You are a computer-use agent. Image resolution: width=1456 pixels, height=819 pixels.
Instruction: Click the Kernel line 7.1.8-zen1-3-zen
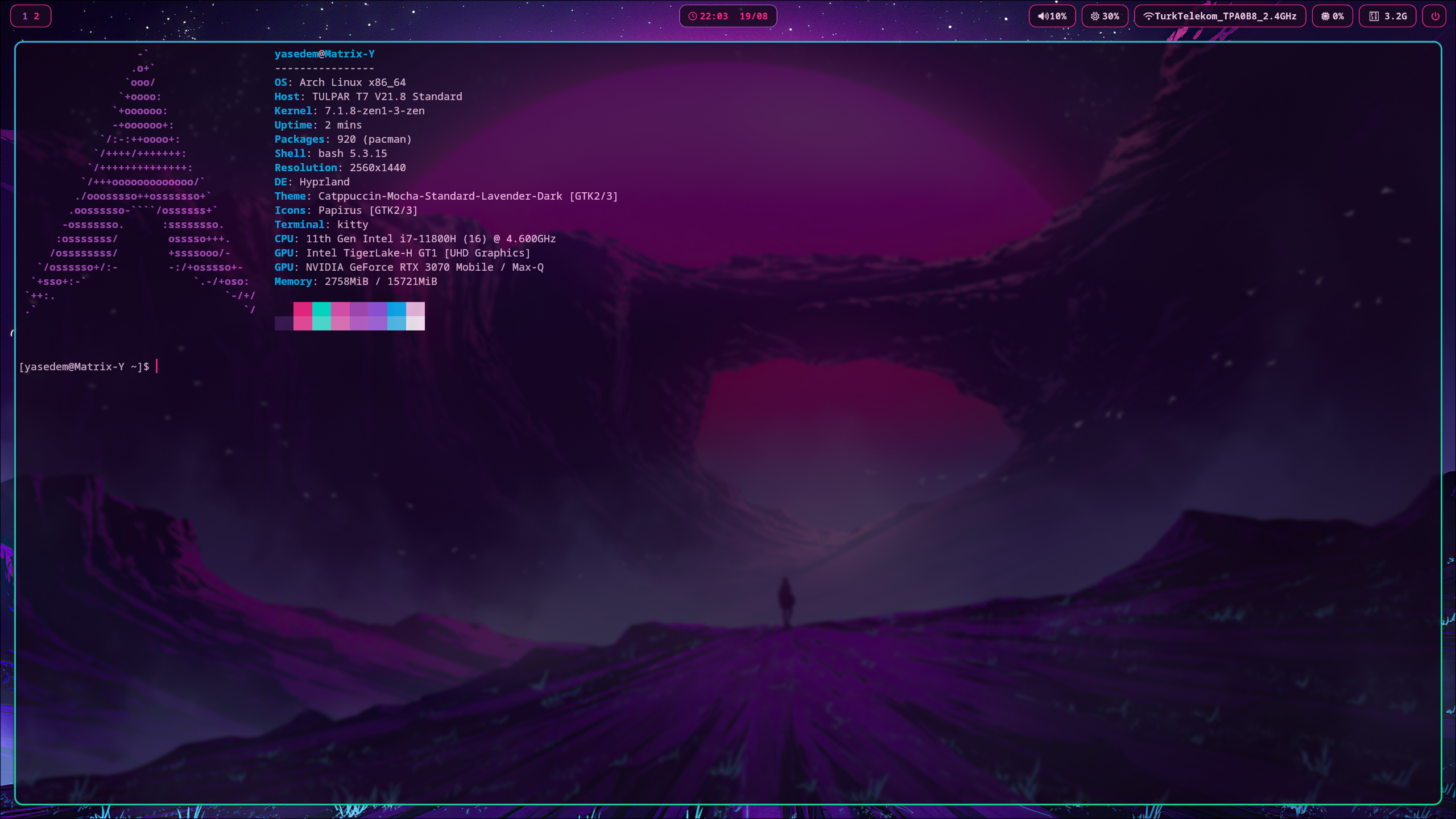tap(349, 111)
